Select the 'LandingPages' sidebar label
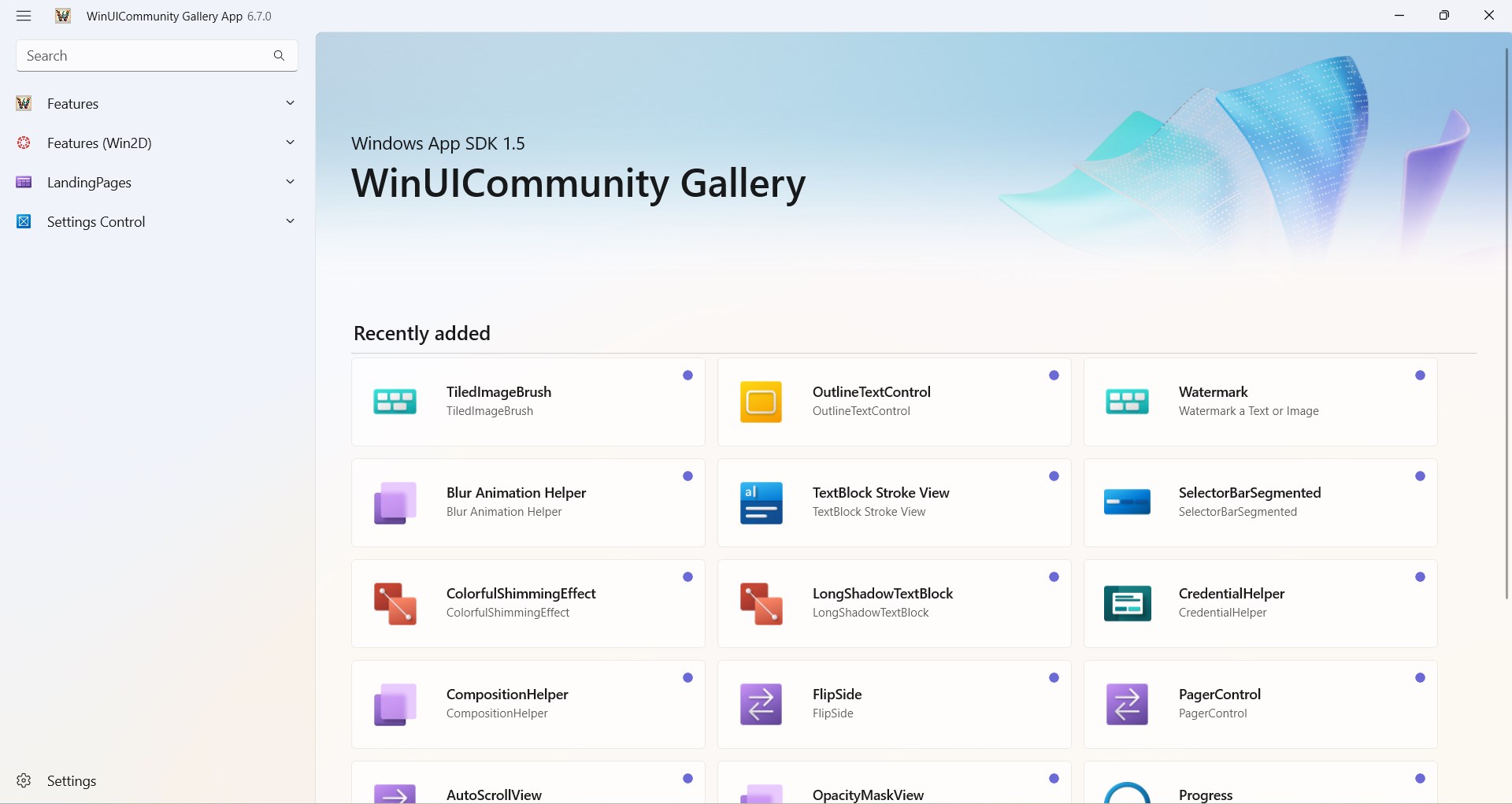The image size is (1512, 804). [x=89, y=183]
